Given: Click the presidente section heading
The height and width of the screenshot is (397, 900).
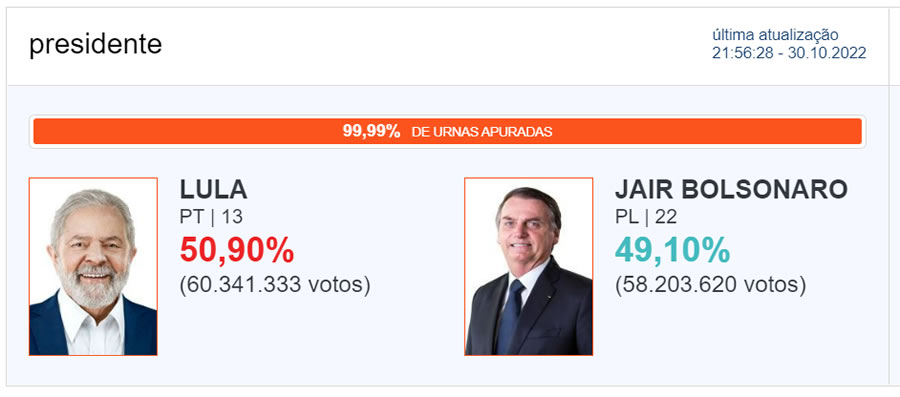Looking at the screenshot, I should click(x=96, y=44).
